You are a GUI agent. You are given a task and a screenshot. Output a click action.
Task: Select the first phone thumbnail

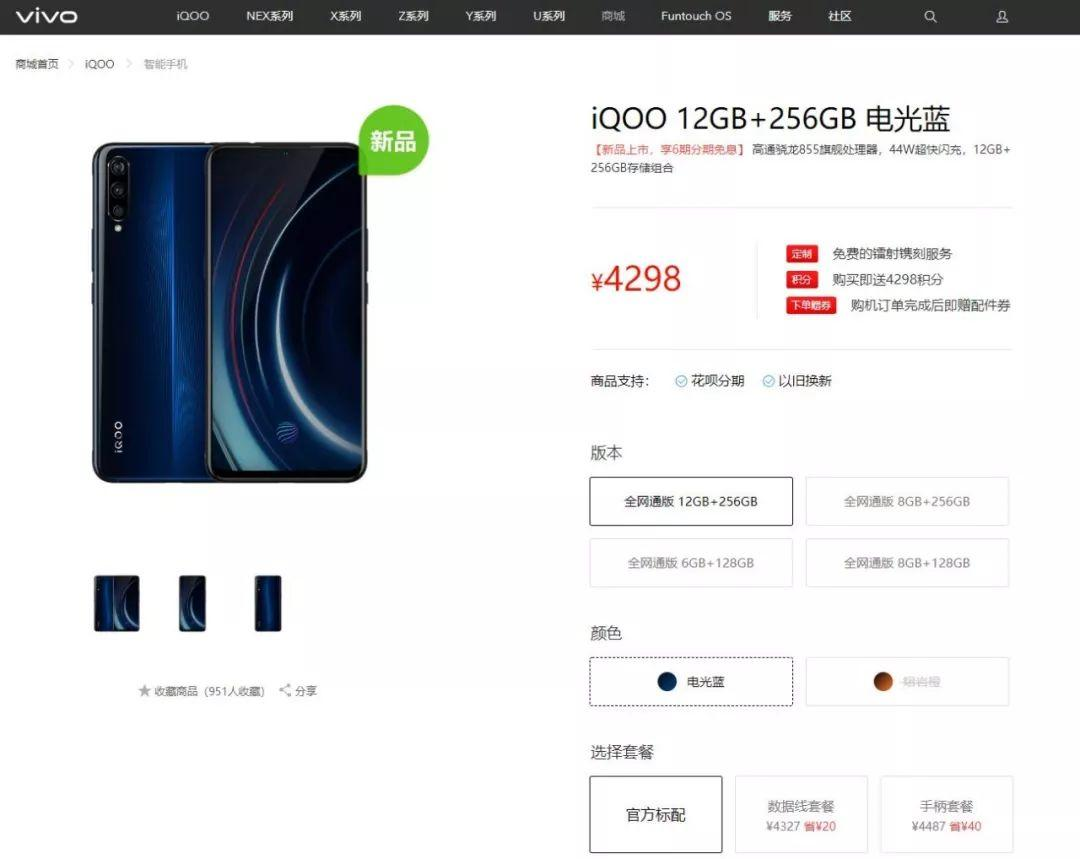tap(116, 603)
